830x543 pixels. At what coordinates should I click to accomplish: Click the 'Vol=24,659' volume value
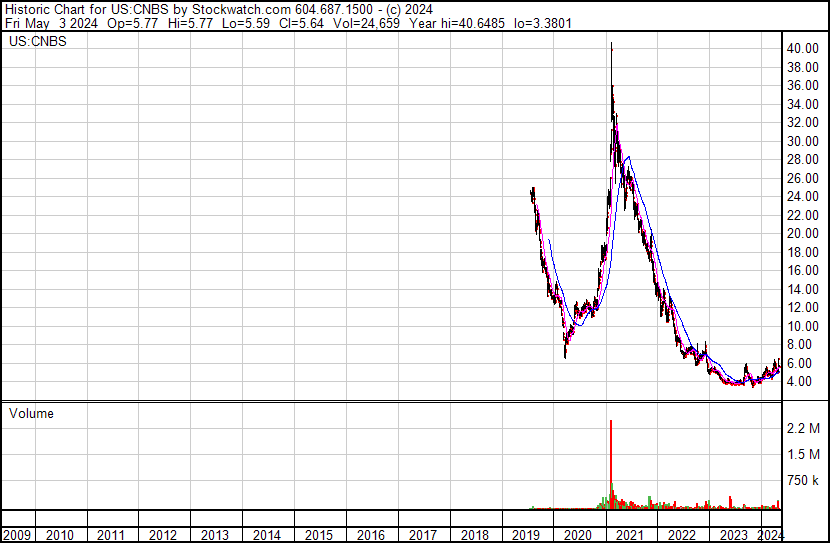(366, 23)
